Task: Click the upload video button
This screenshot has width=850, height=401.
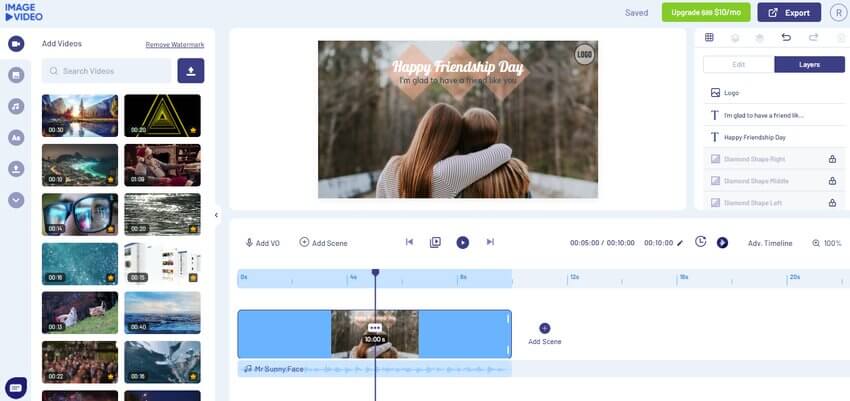Action: 191,70
